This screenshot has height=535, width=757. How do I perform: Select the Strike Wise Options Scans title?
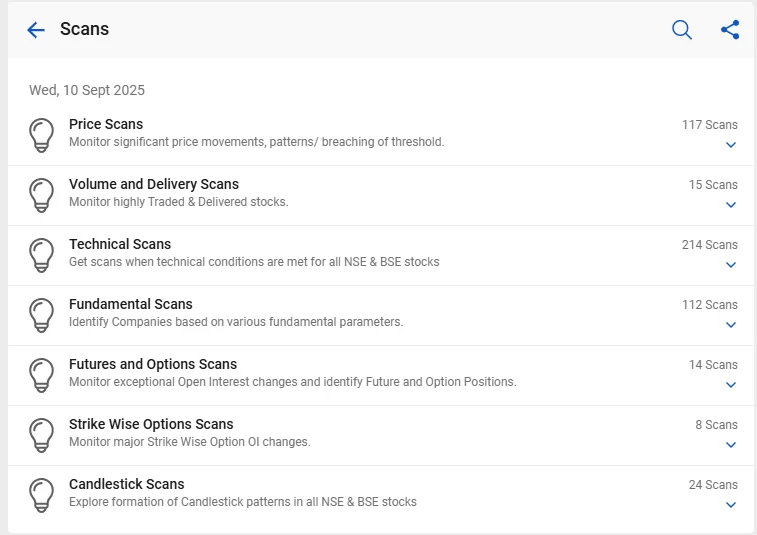[x=151, y=424]
